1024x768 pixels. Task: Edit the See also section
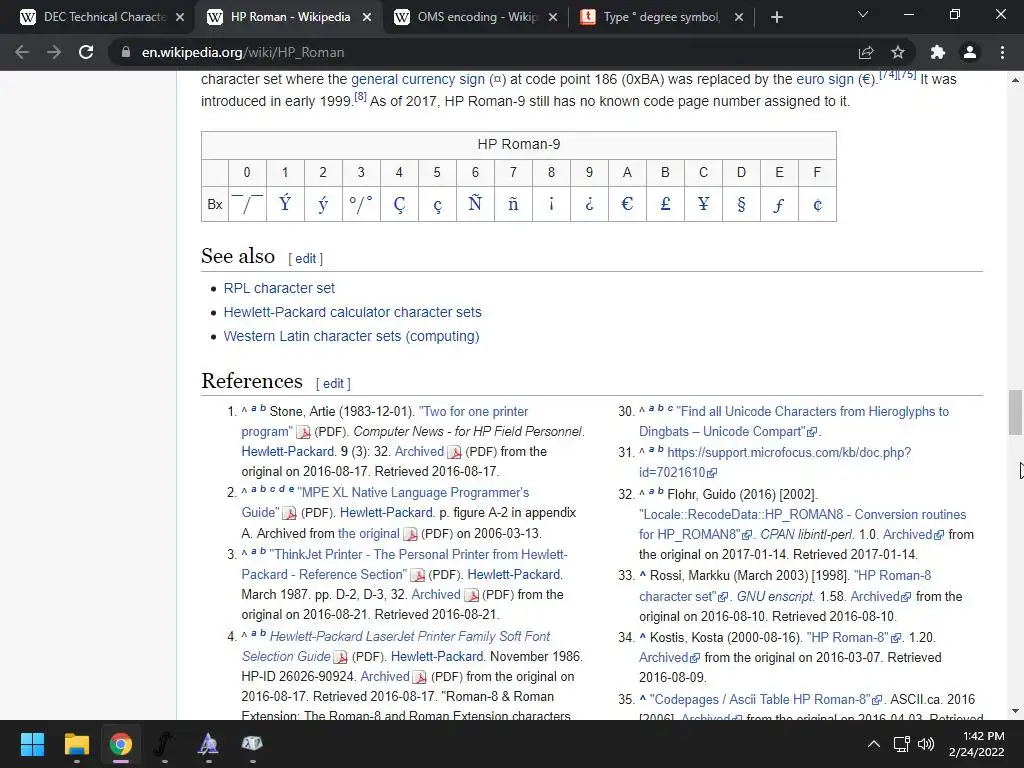306,259
